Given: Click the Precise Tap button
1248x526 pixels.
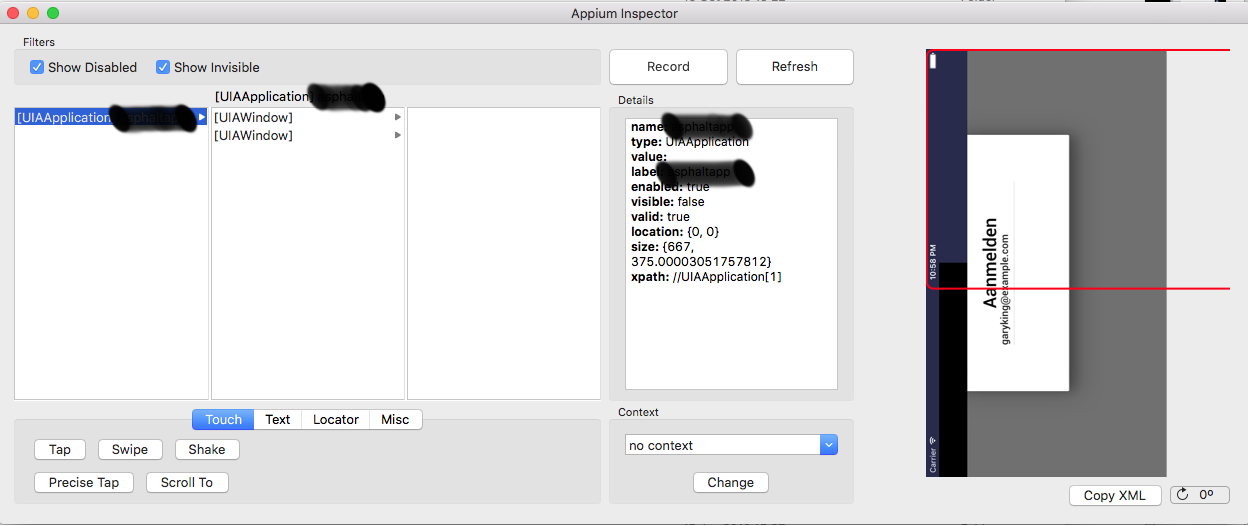Looking at the screenshot, I should tap(84, 482).
